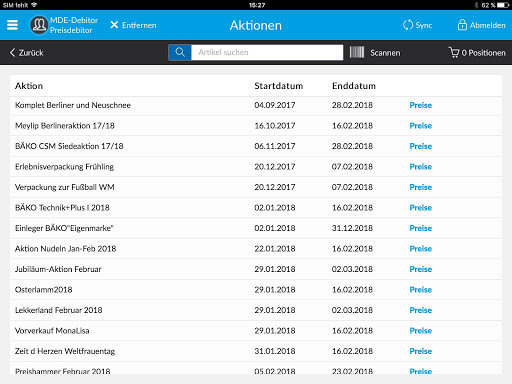512x384 pixels.
Task: Open Preise for Komplet Berliner und Neuschnee
Action: point(421,105)
